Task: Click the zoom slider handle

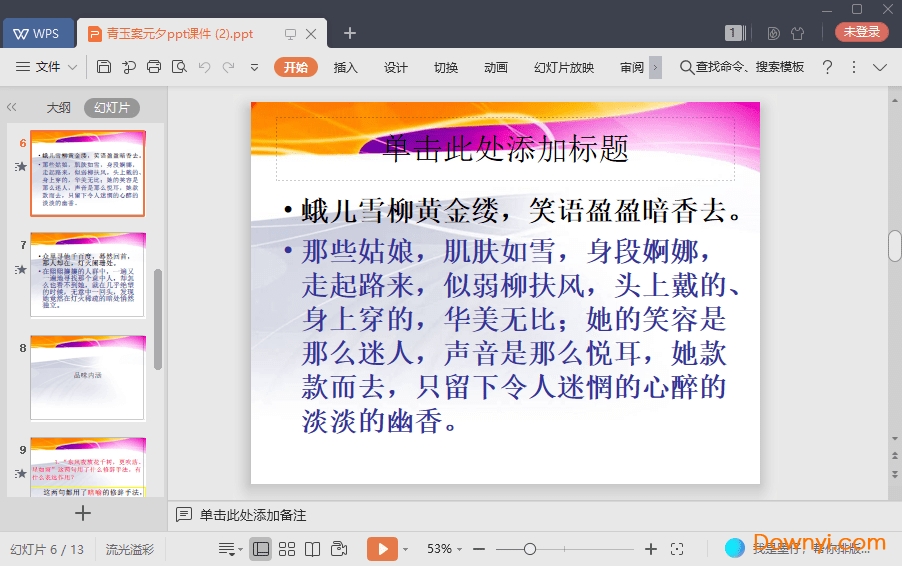Action: (530, 549)
